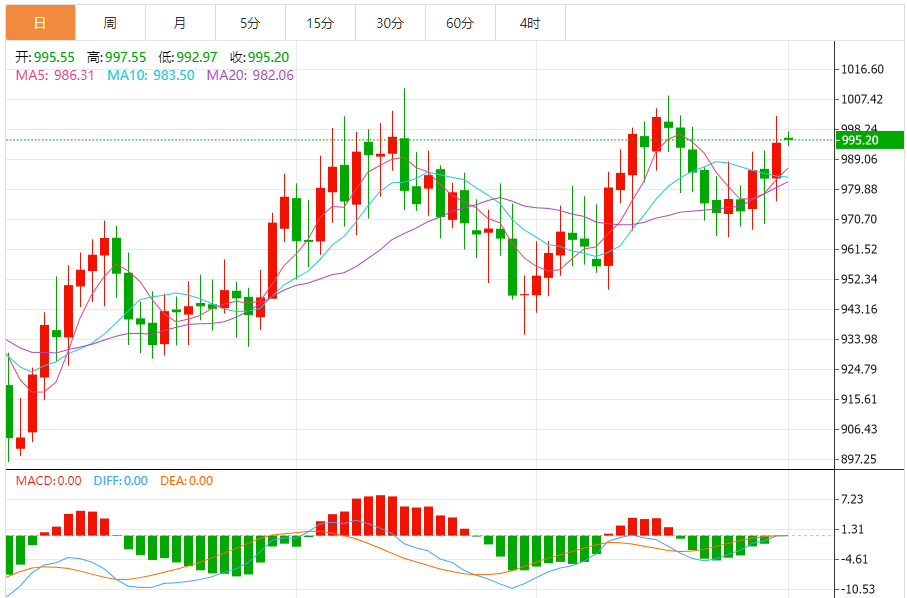Viewport: 907px width, 598px height.
Task: Click the 收:995.20 close price value
Action: [260, 57]
